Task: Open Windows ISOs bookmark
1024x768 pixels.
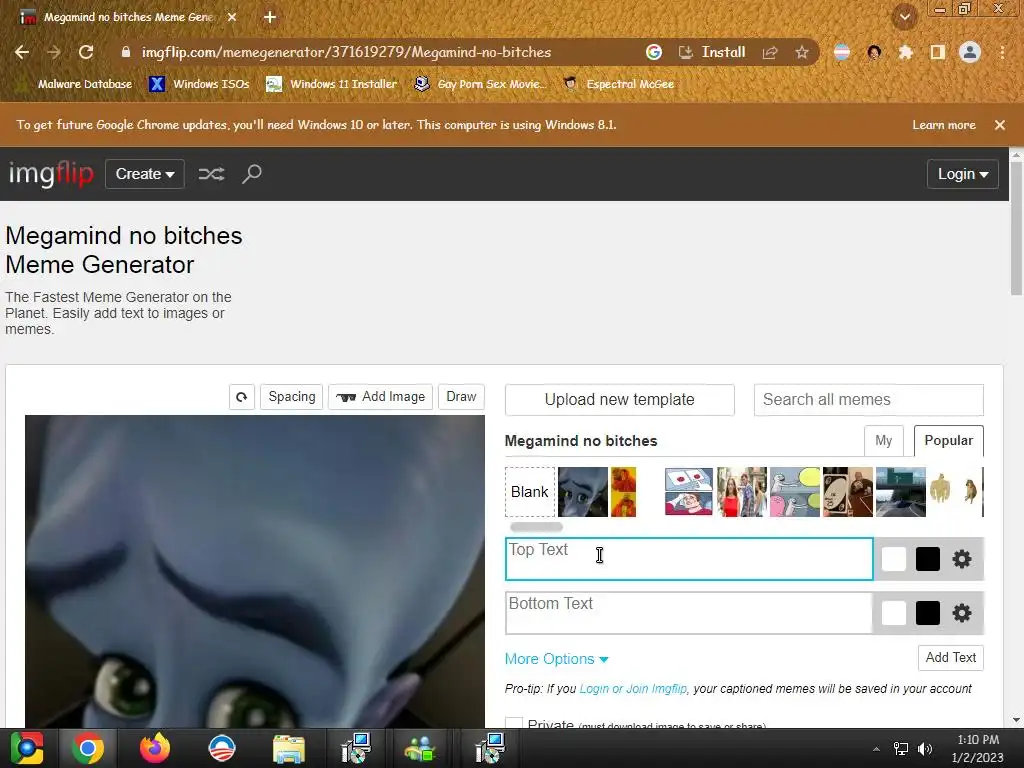Action: [x=200, y=84]
